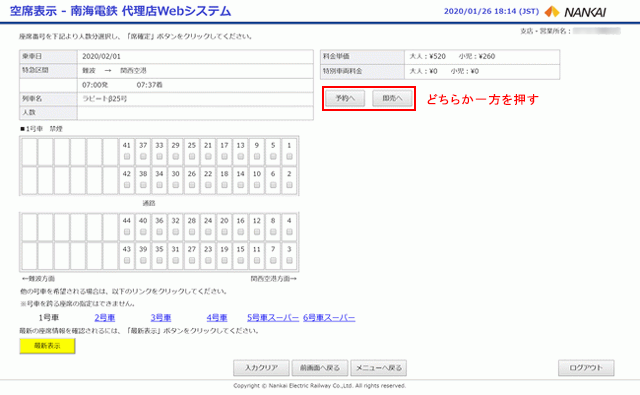
Task: Mark seat 44 checkbox
Action: click(x=127, y=232)
